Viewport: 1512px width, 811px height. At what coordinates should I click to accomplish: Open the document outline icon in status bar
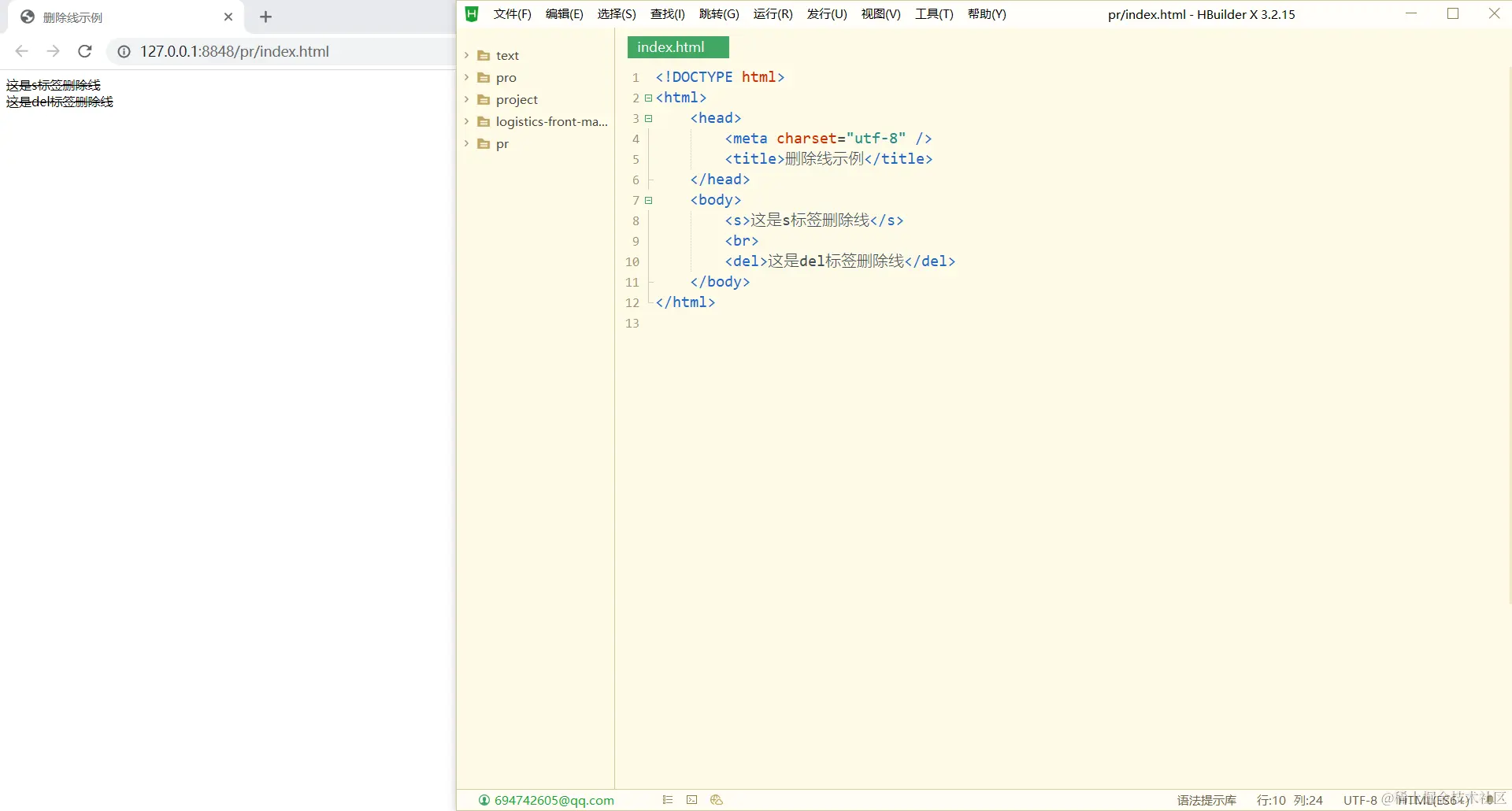[668, 800]
